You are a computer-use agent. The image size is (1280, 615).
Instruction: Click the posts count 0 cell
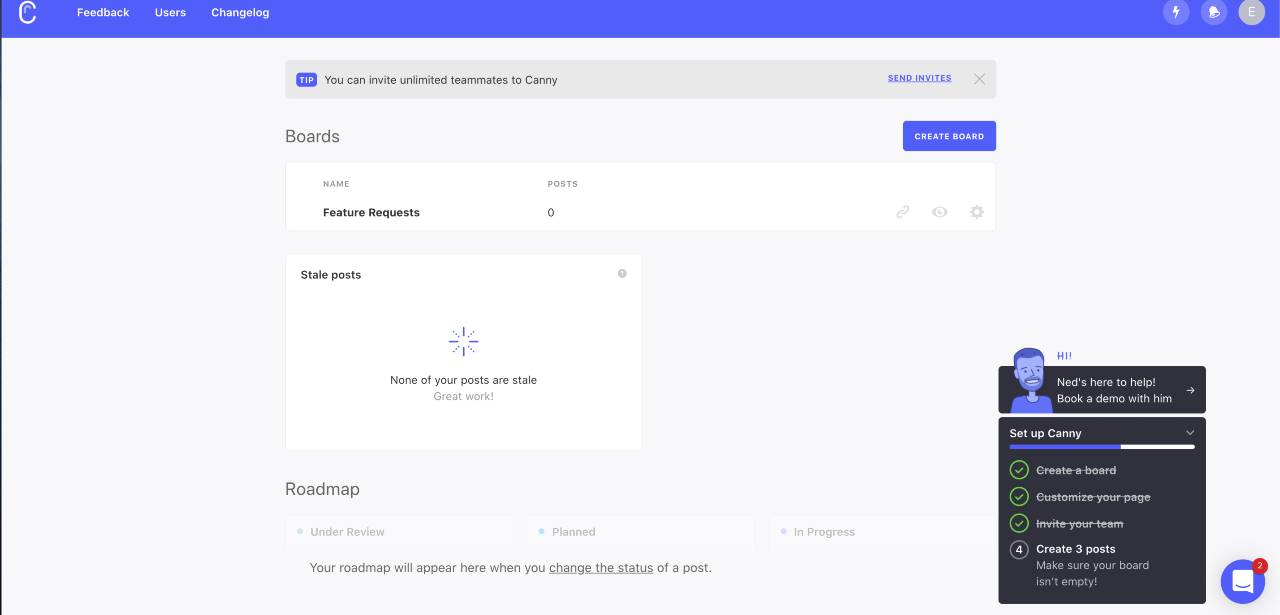tap(551, 212)
